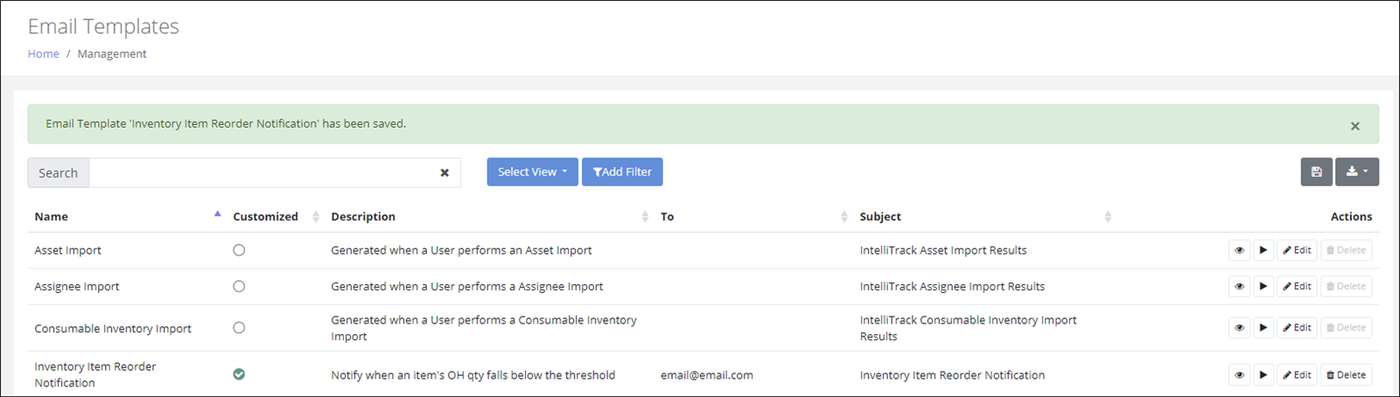Screen dimensions: 1400x397
Task: Preview the Assignee Import template with eye icon
Action: click(1240, 286)
